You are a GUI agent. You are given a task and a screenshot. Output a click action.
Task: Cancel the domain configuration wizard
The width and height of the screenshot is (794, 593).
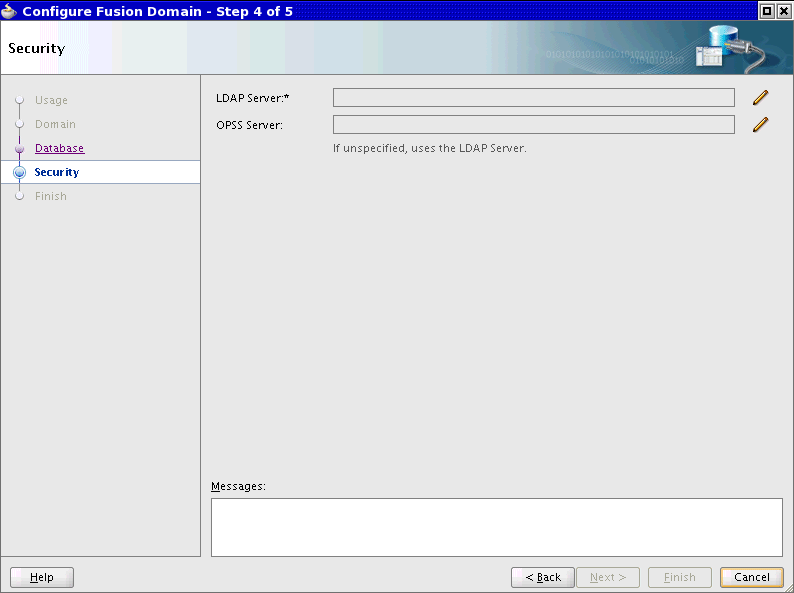tap(752, 577)
